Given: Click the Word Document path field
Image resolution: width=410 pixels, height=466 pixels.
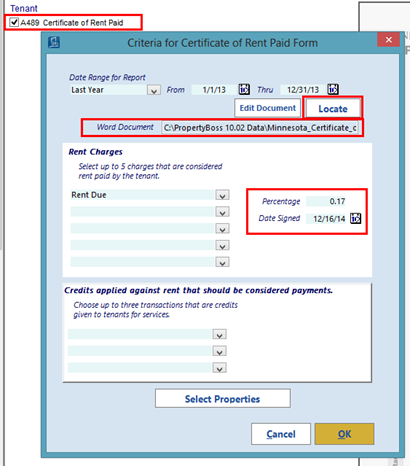Looking at the screenshot, I should coord(260,128).
